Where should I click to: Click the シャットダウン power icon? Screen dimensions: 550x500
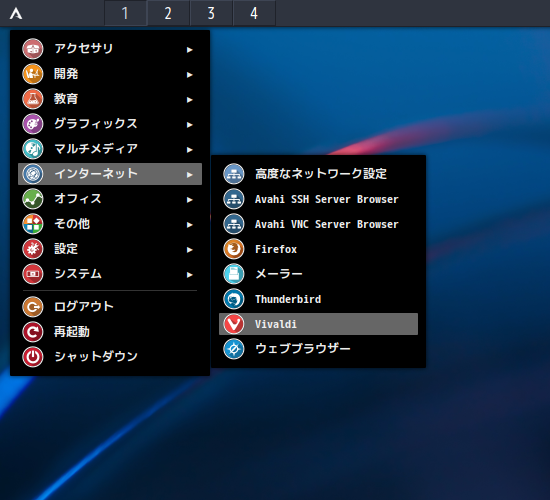click(33, 356)
